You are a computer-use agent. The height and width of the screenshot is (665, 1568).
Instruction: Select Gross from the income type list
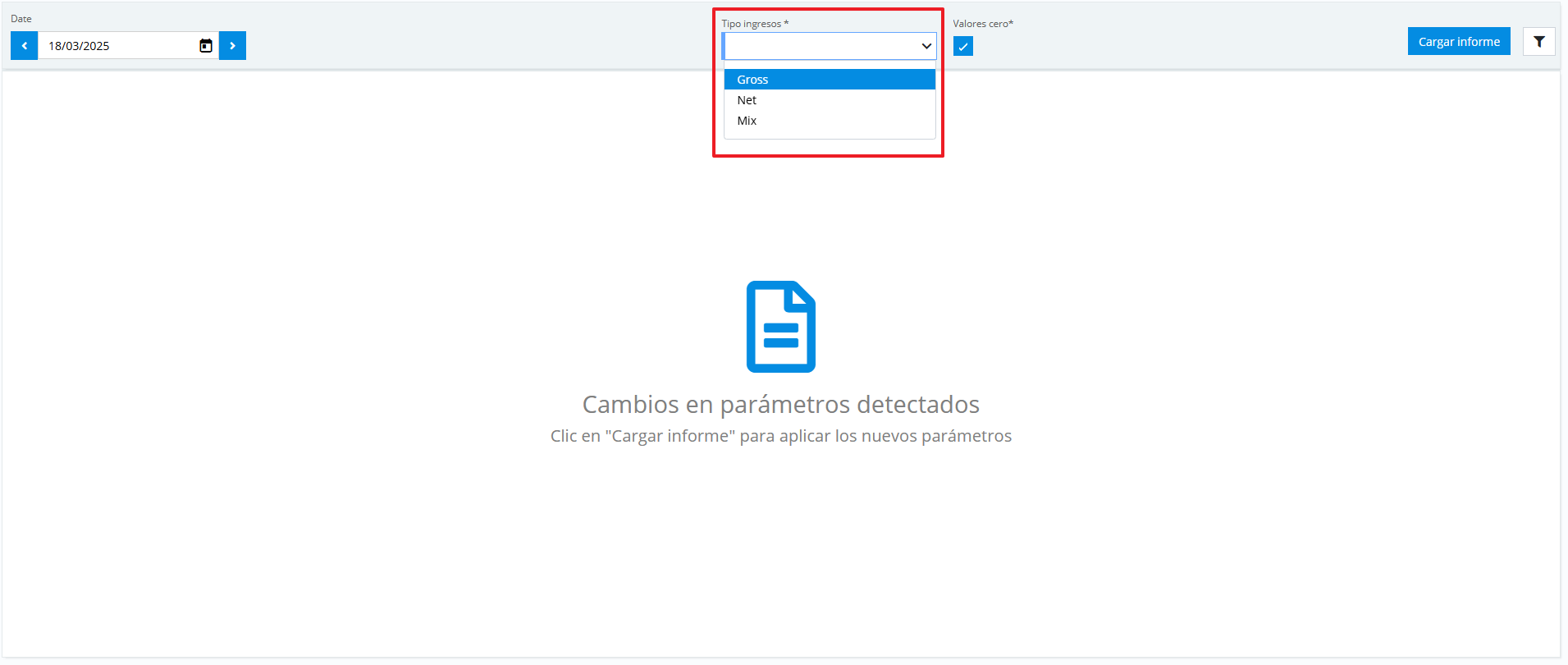[752, 80]
